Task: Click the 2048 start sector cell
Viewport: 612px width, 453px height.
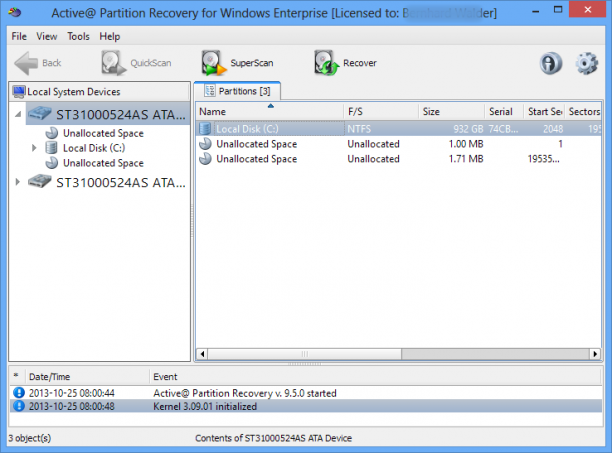Action: coord(553,129)
